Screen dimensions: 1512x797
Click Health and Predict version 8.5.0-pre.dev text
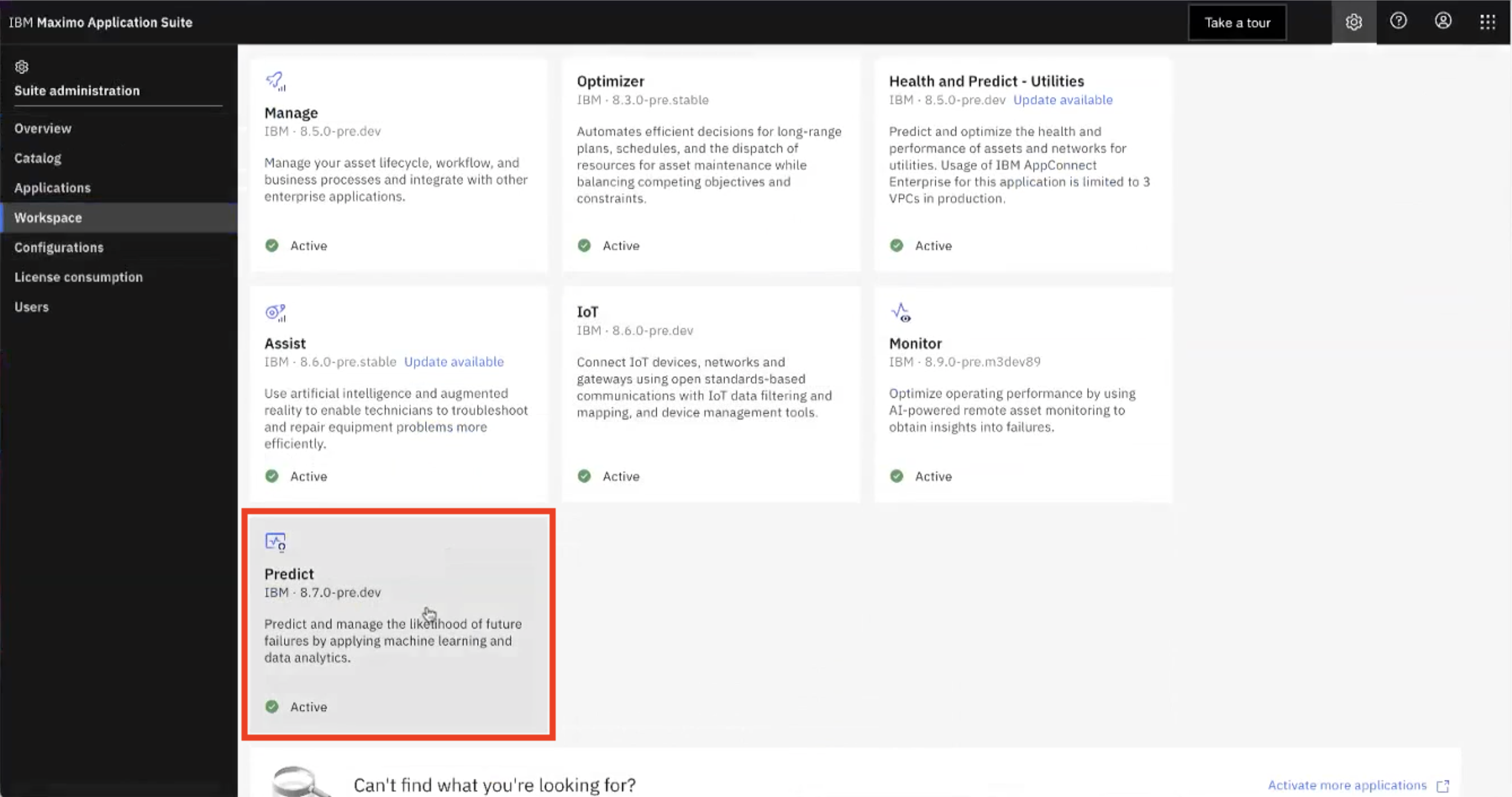pyautogui.click(x=947, y=100)
